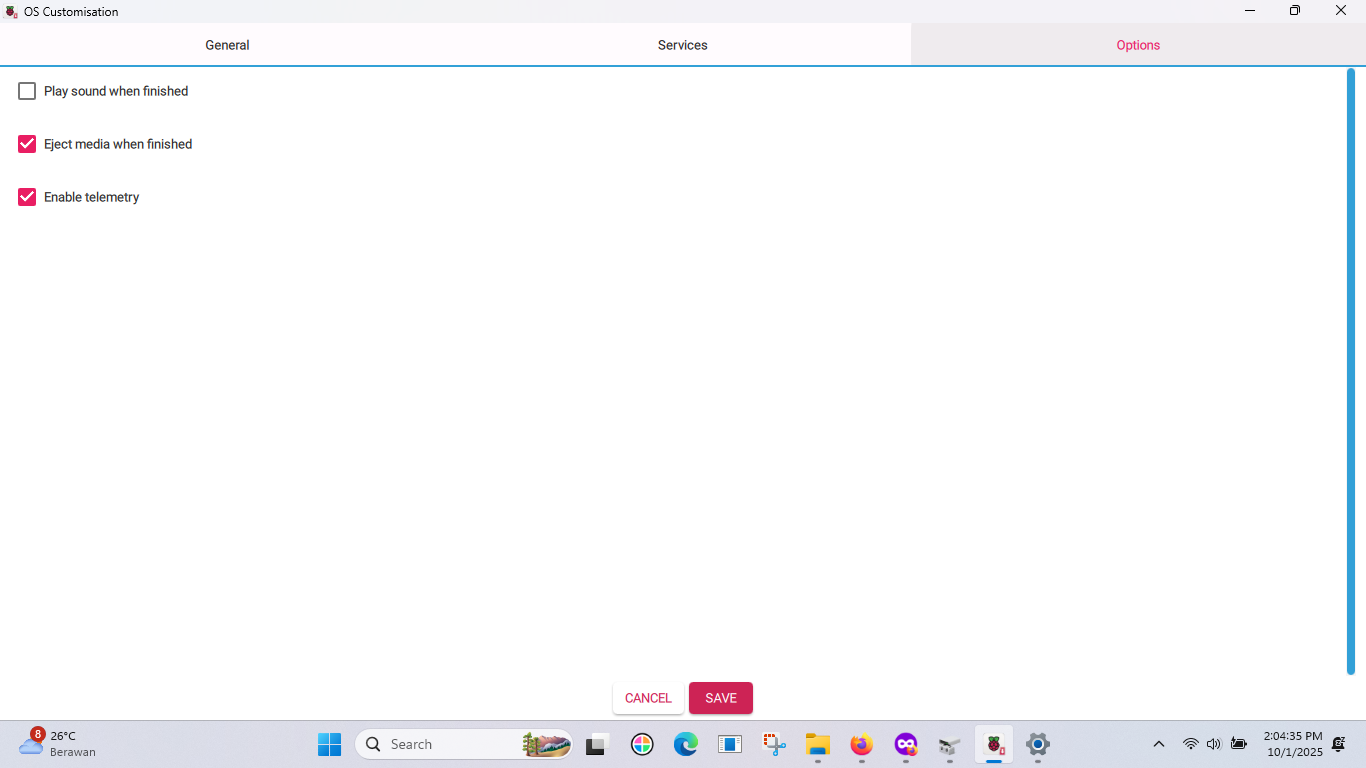Screen dimensions: 1366x768
Task: Open Snipping Tool from taskbar
Action: pyautogui.click(x=774, y=744)
